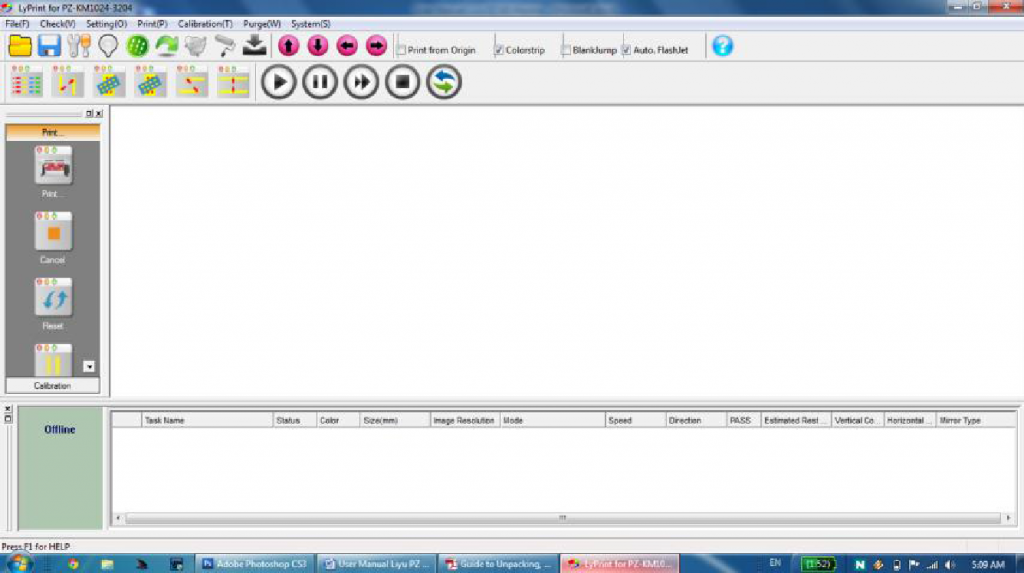Image resolution: width=1024 pixels, height=573 pixels.
Task: Enable the Print from Origin checkbox
Action: tap(401, 50)
